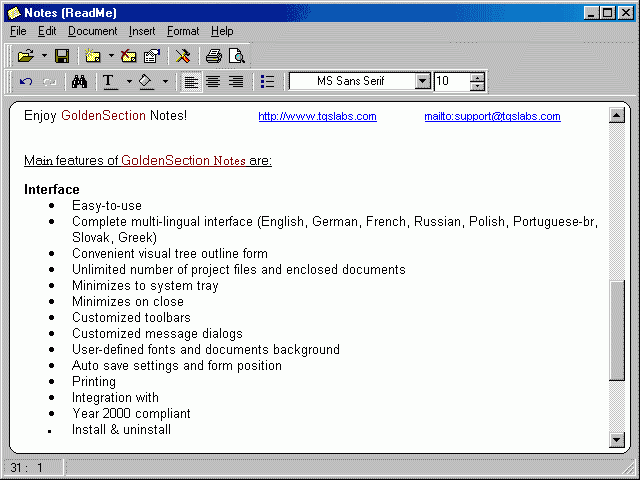Increase font size with up spinner

pyautogui.click(x=477, y=77)
